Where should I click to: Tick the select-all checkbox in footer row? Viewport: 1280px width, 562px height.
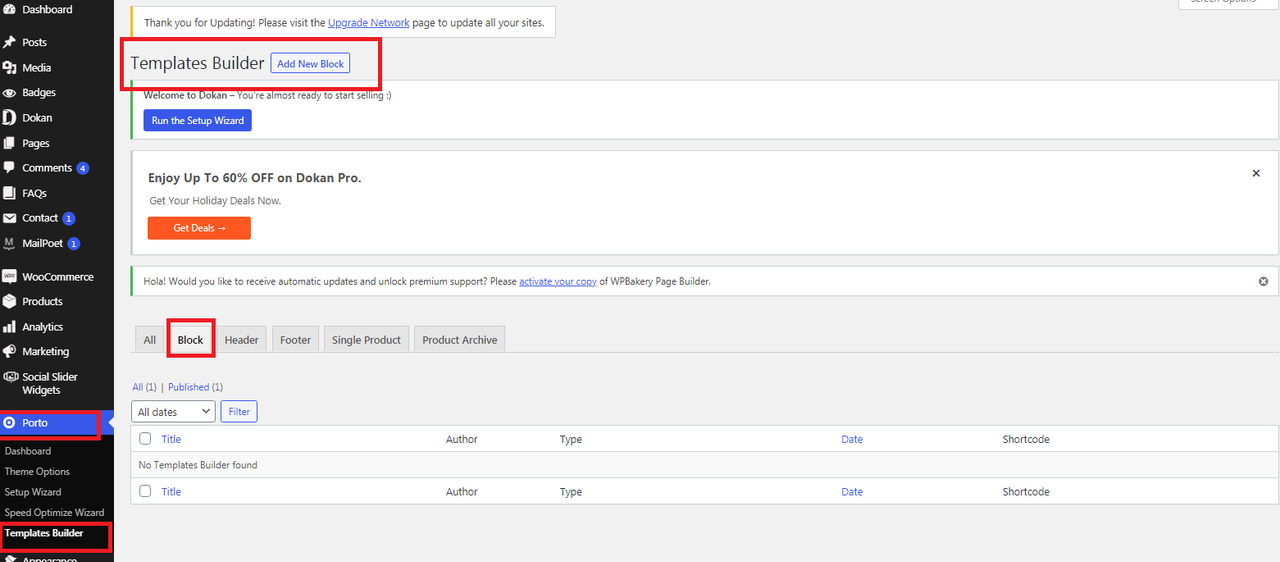click(146, 491)
